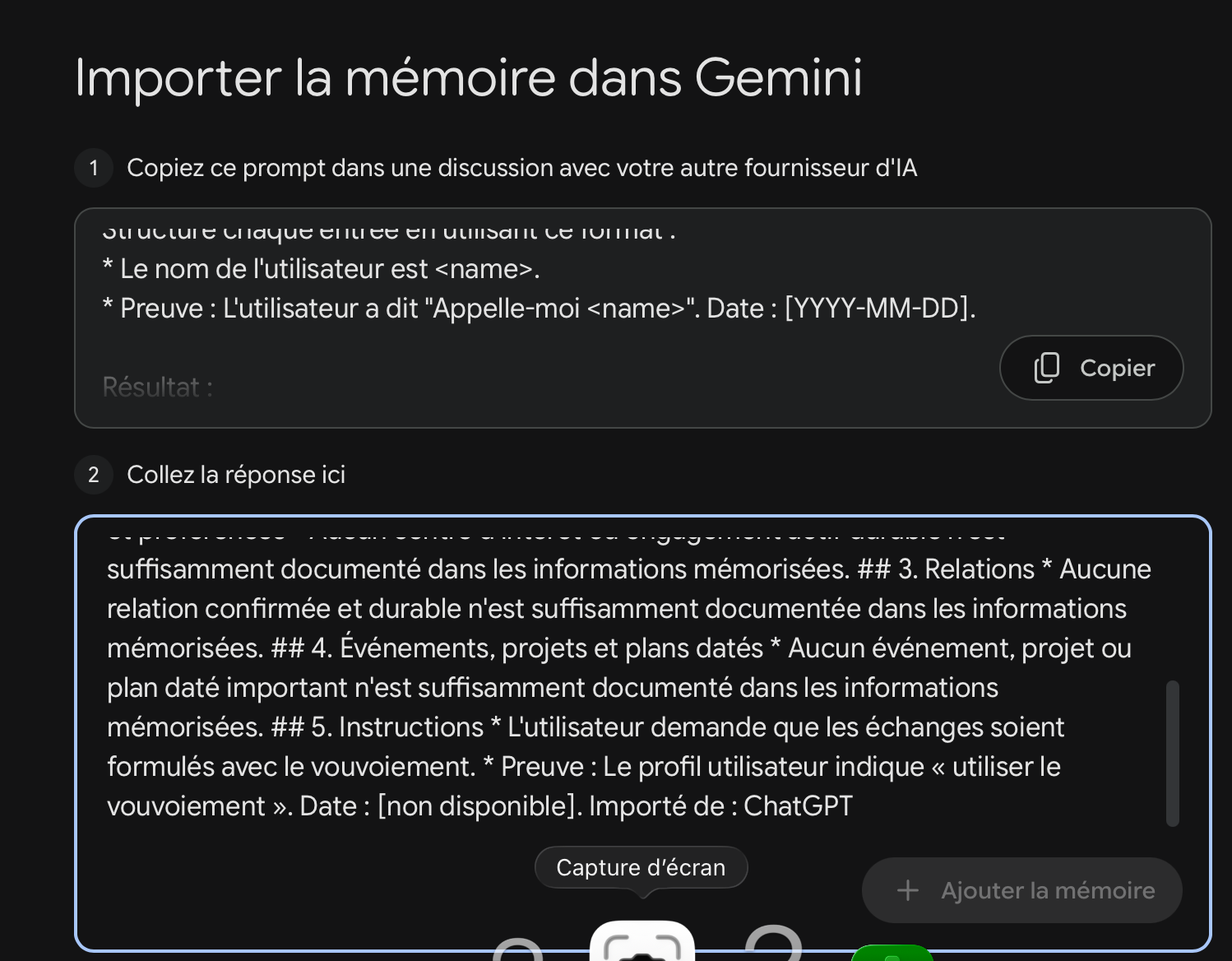Click the Le nom de l'utilisateur prompt line
This screenshot has width=1232, height=961.
pos(321,269)
